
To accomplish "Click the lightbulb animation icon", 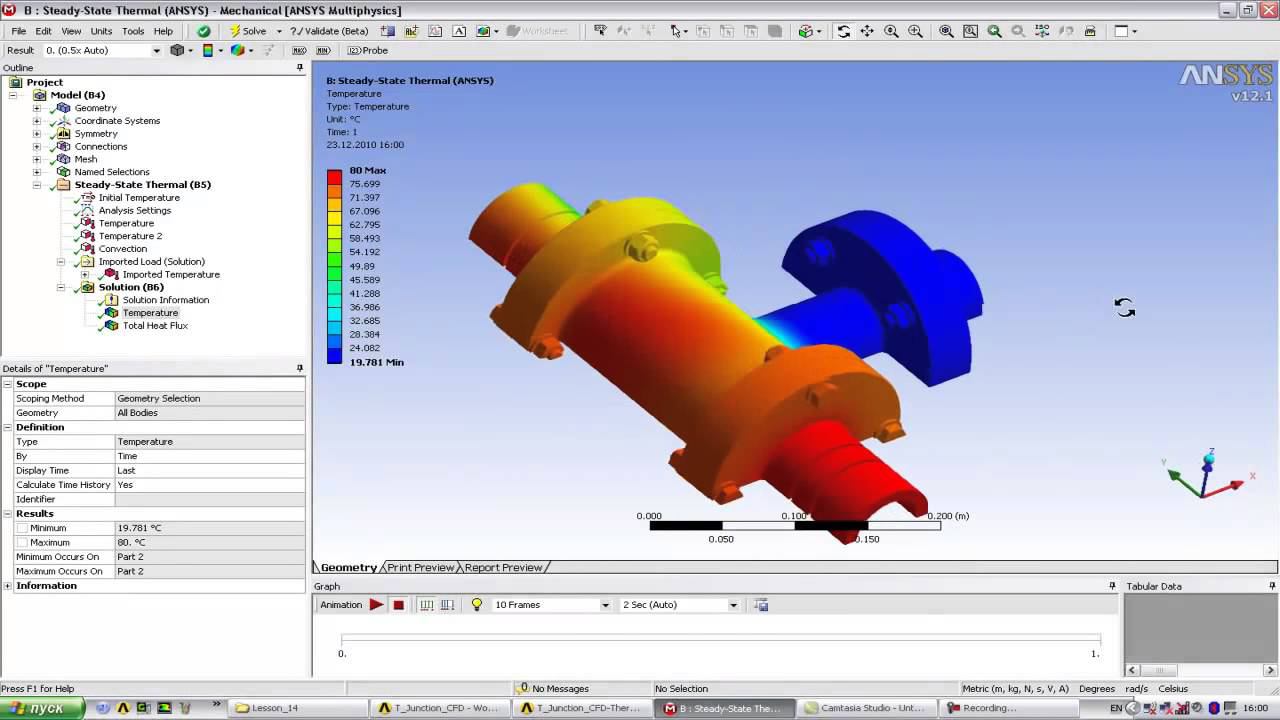I will pyautogui.click(x=477, y=605).
